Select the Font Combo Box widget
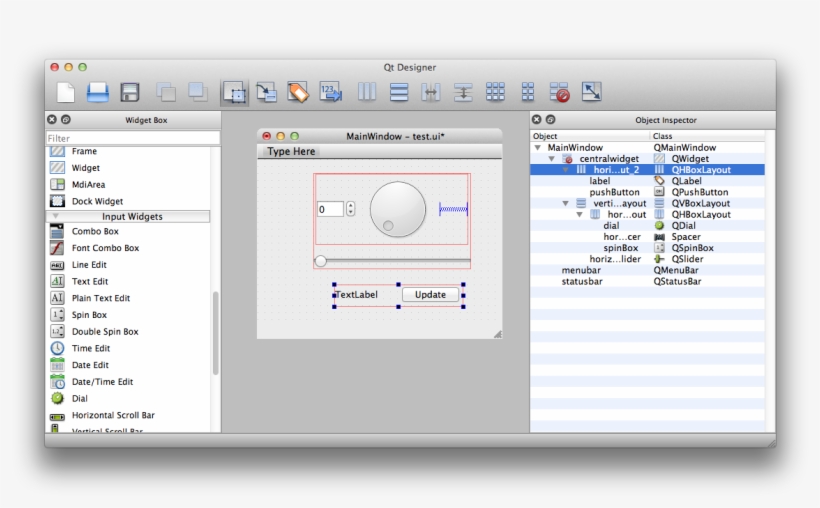 click(105, 248)
